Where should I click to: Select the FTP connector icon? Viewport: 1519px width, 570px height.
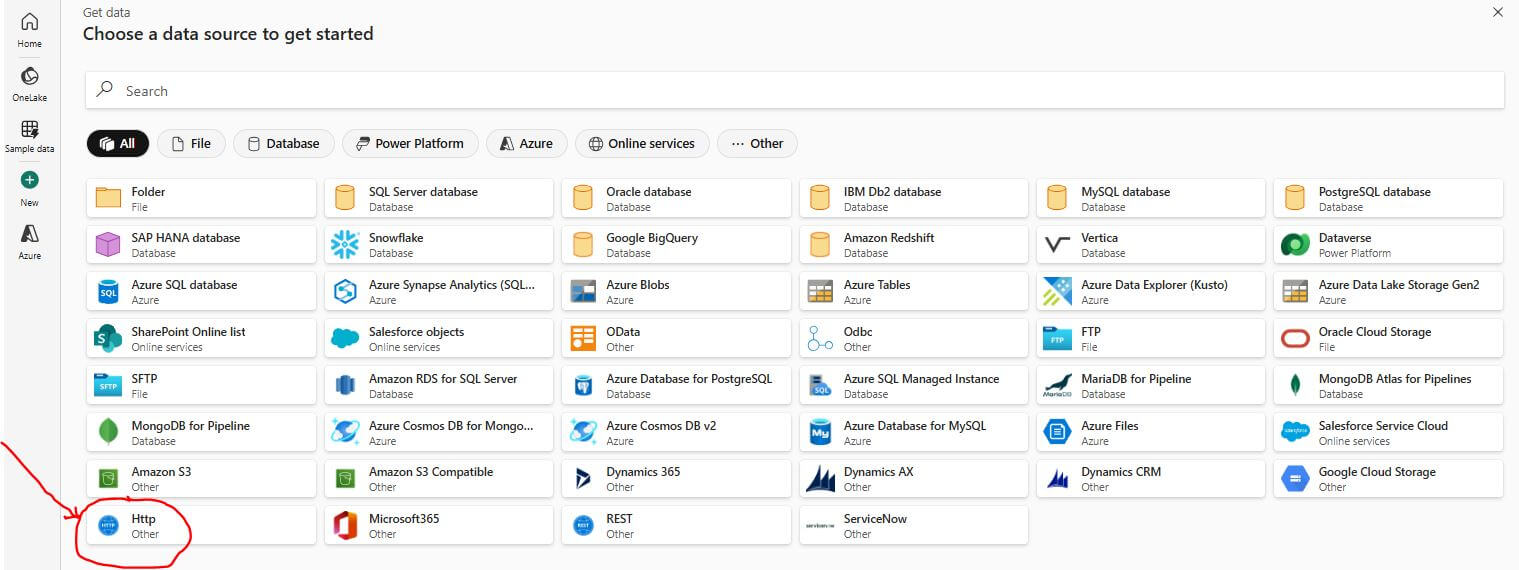1057,339
